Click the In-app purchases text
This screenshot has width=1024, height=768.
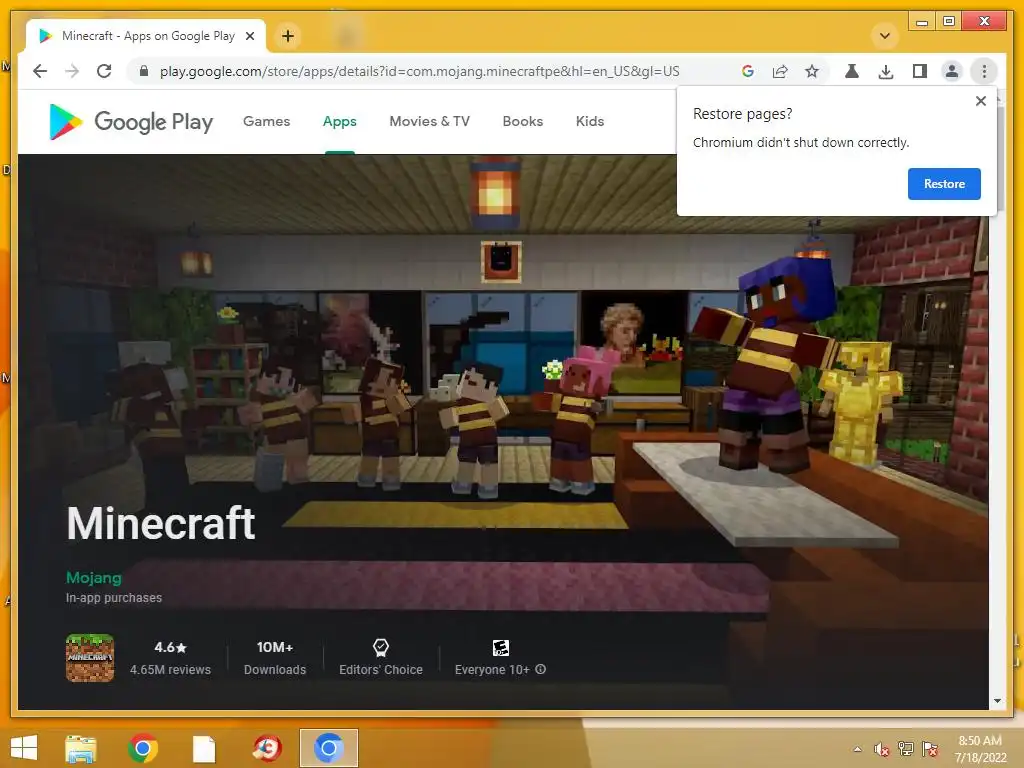tap(114, 598)
